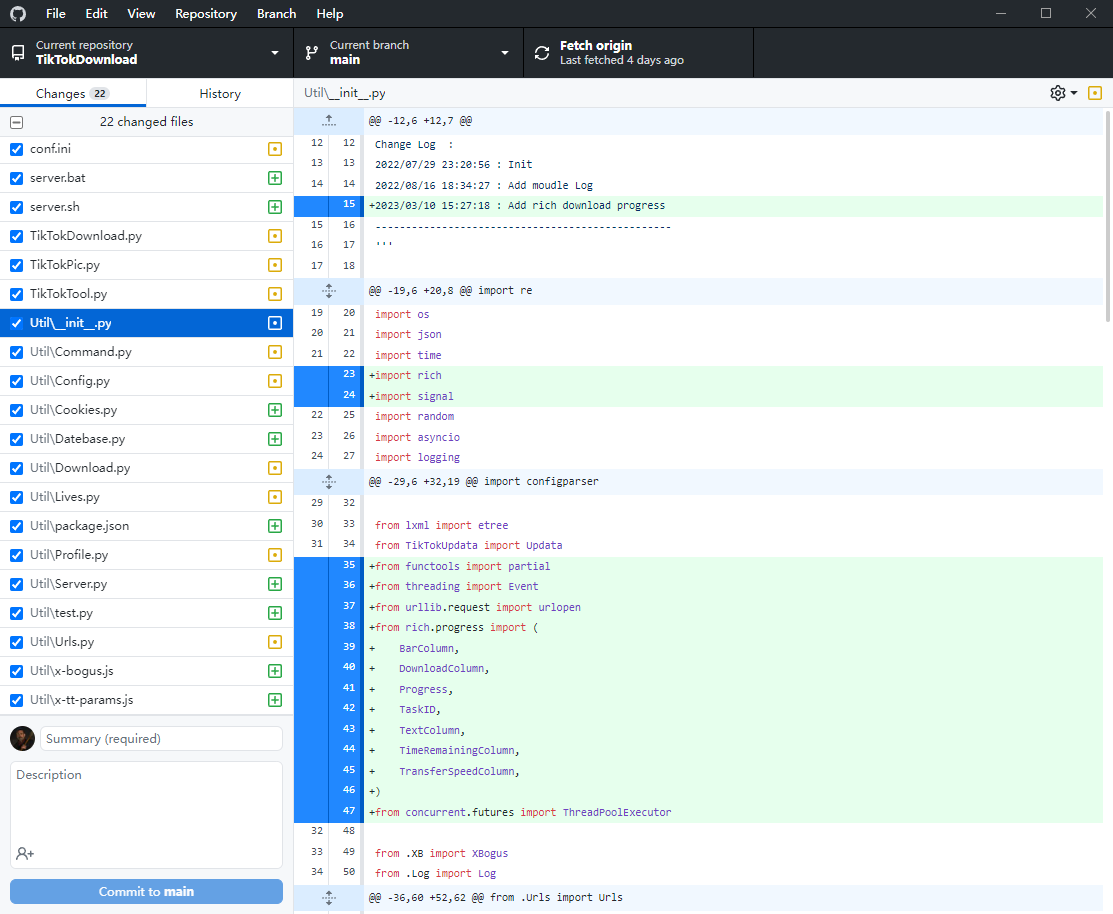Click the Commit to main button
The image size is (1113, 914).
point(145,891)
